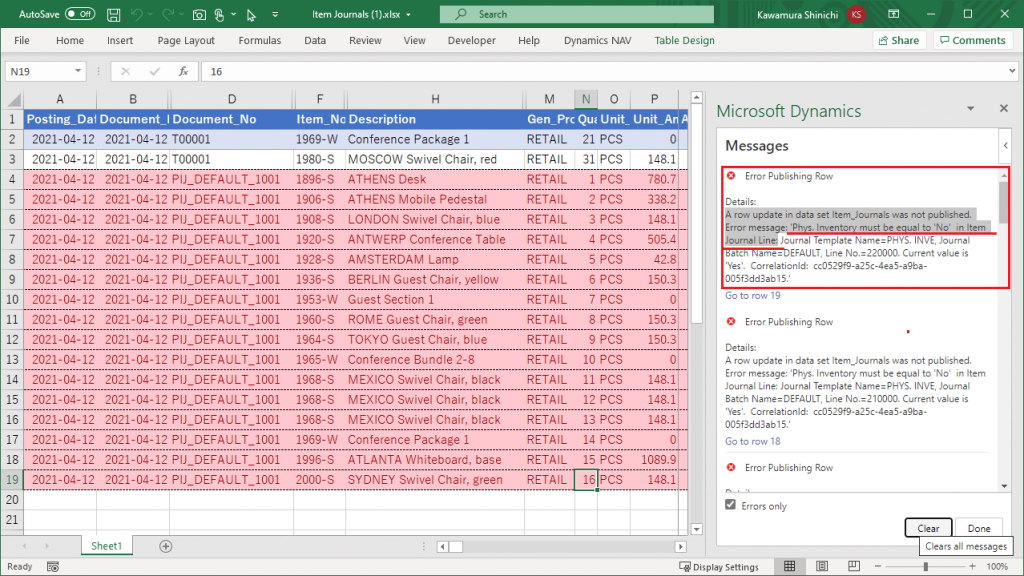Open the Name Box dropdown arrow
Viewport: 1024px width, 576px height.
pos(78,71)
